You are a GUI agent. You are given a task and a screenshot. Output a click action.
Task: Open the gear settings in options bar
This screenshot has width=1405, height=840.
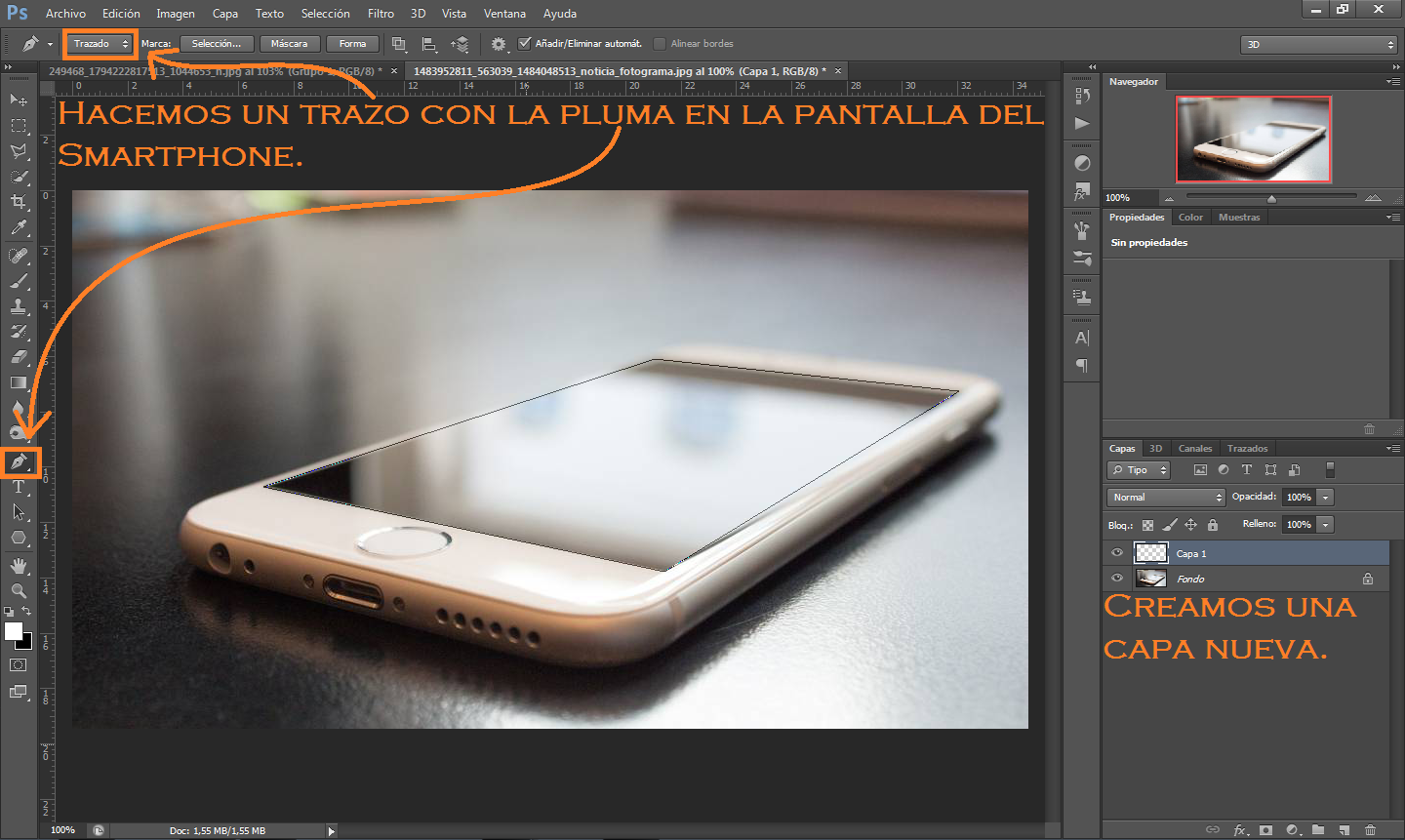[x=499, y=44]
